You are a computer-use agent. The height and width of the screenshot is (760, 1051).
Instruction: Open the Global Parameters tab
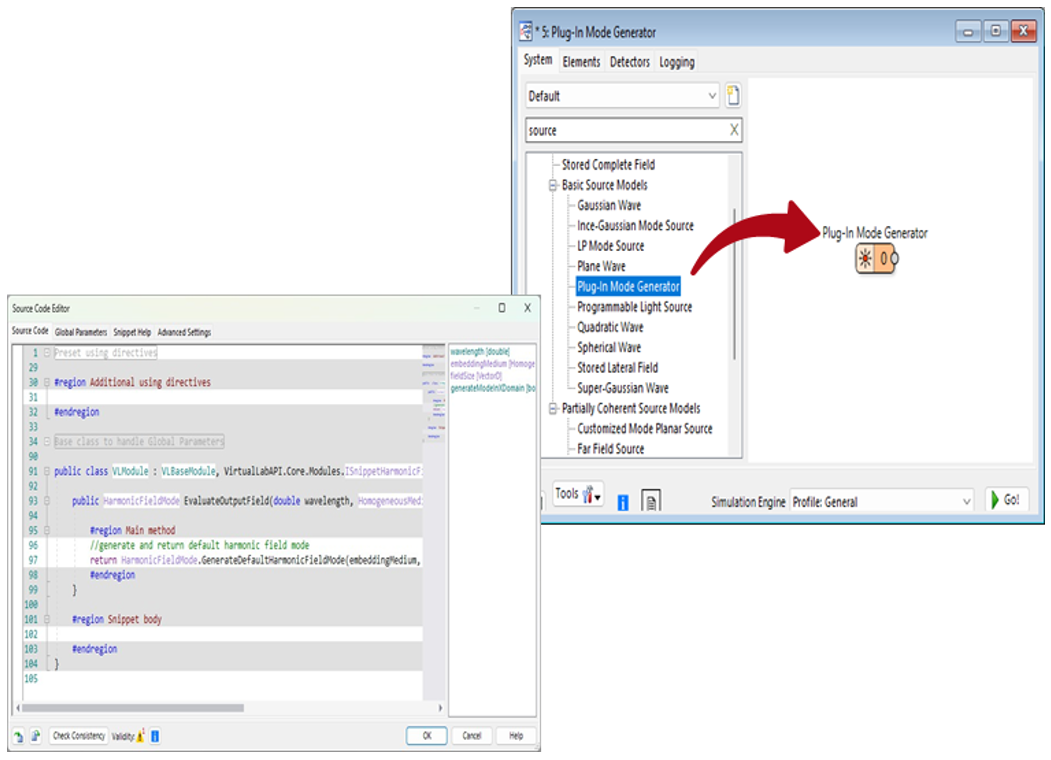click(80, 332)
